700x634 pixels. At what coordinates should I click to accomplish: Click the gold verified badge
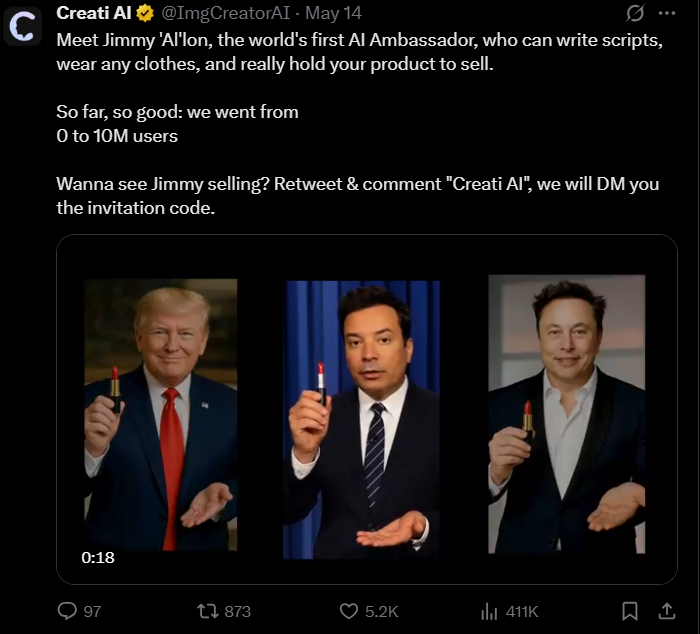tap(145, 14)
